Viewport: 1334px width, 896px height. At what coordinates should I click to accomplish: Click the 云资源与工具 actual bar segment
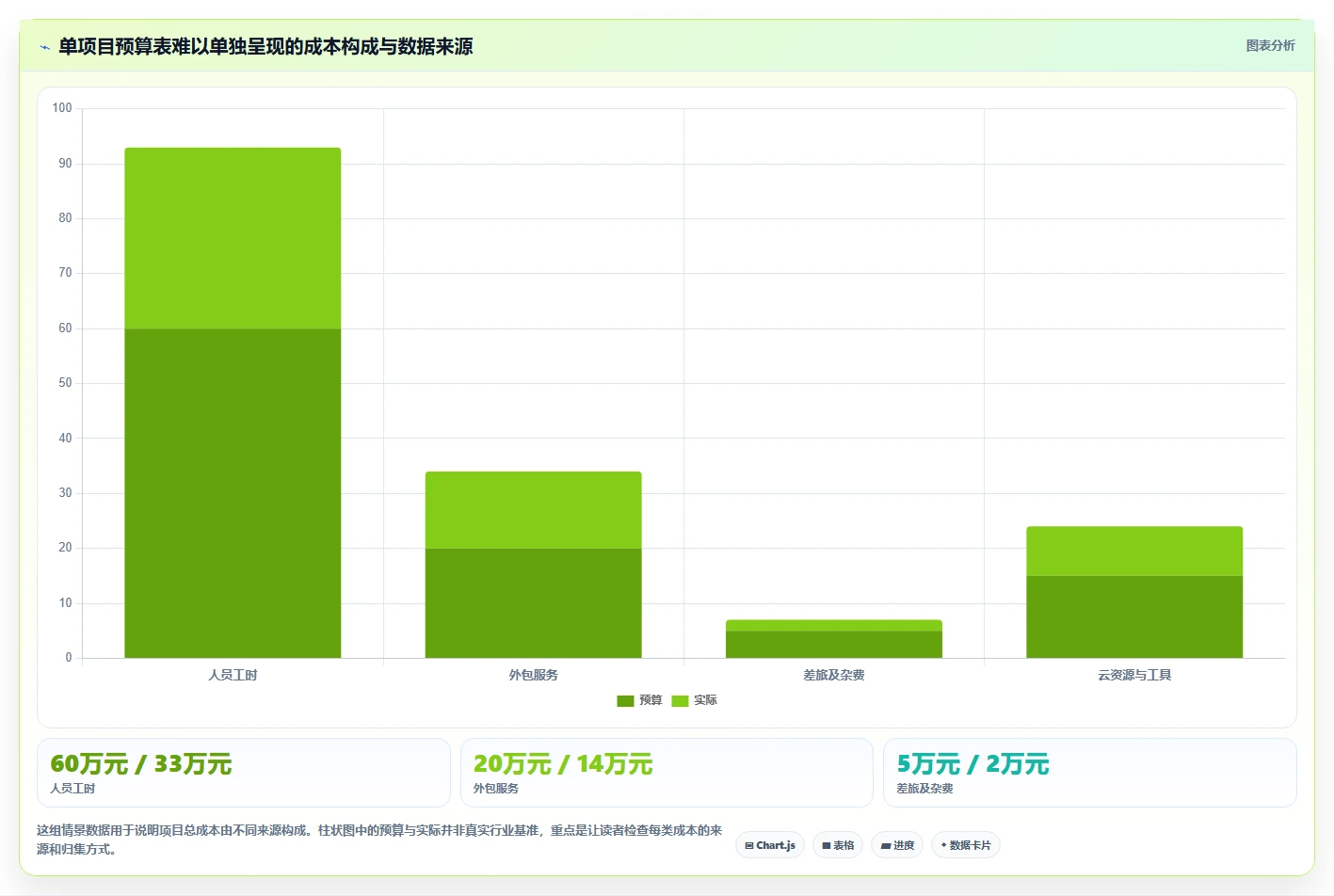tap(1134, 552)
